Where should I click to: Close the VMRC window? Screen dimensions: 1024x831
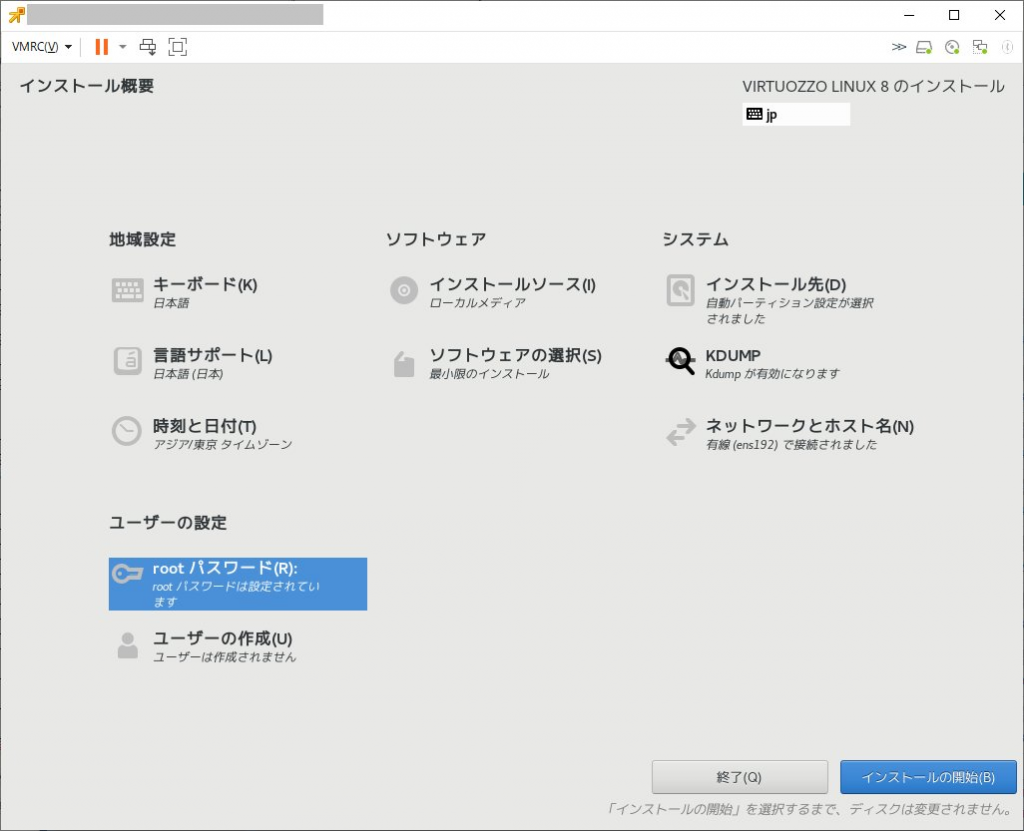coord(1000,15)
